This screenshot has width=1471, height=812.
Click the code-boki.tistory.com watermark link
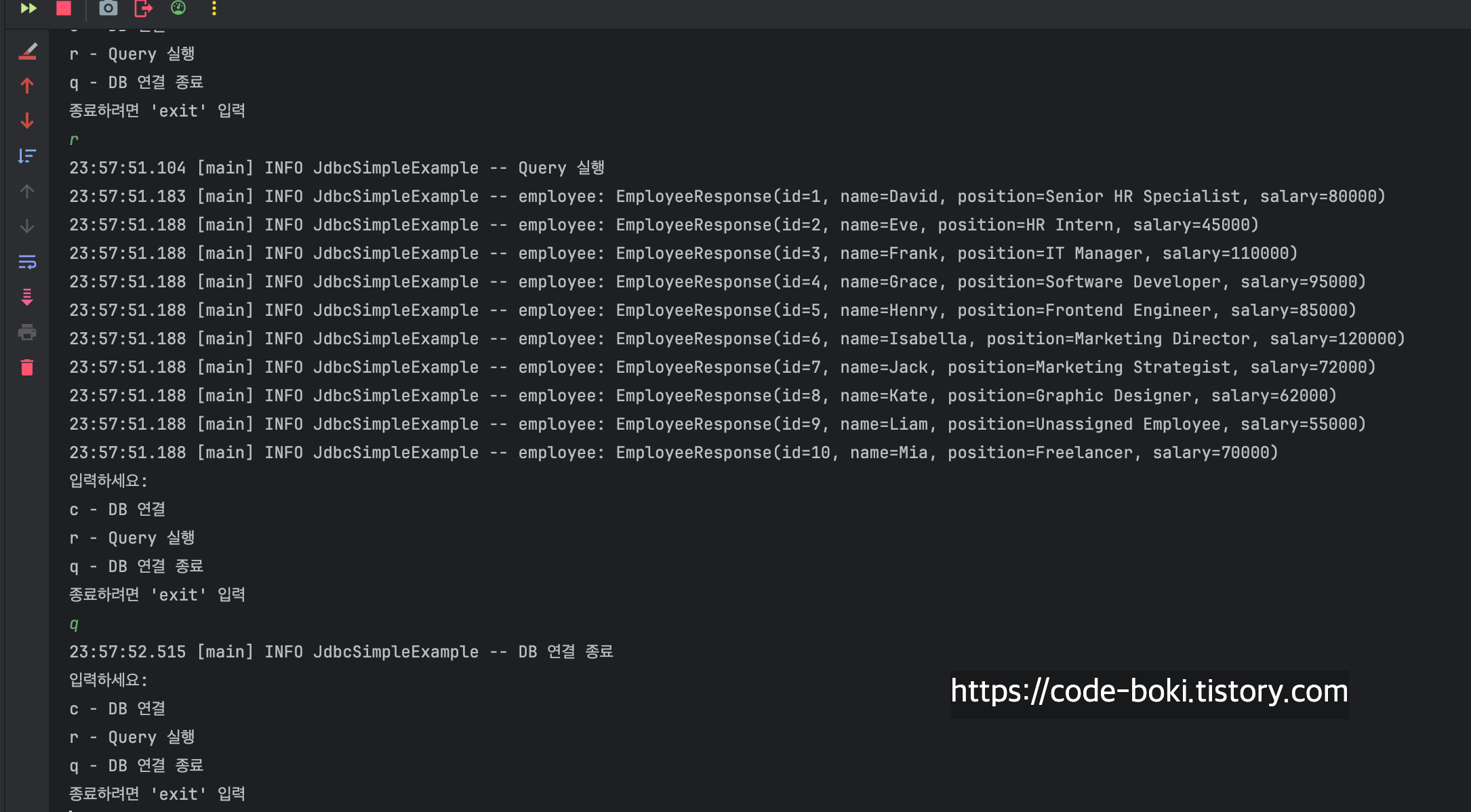point(1149,691)
